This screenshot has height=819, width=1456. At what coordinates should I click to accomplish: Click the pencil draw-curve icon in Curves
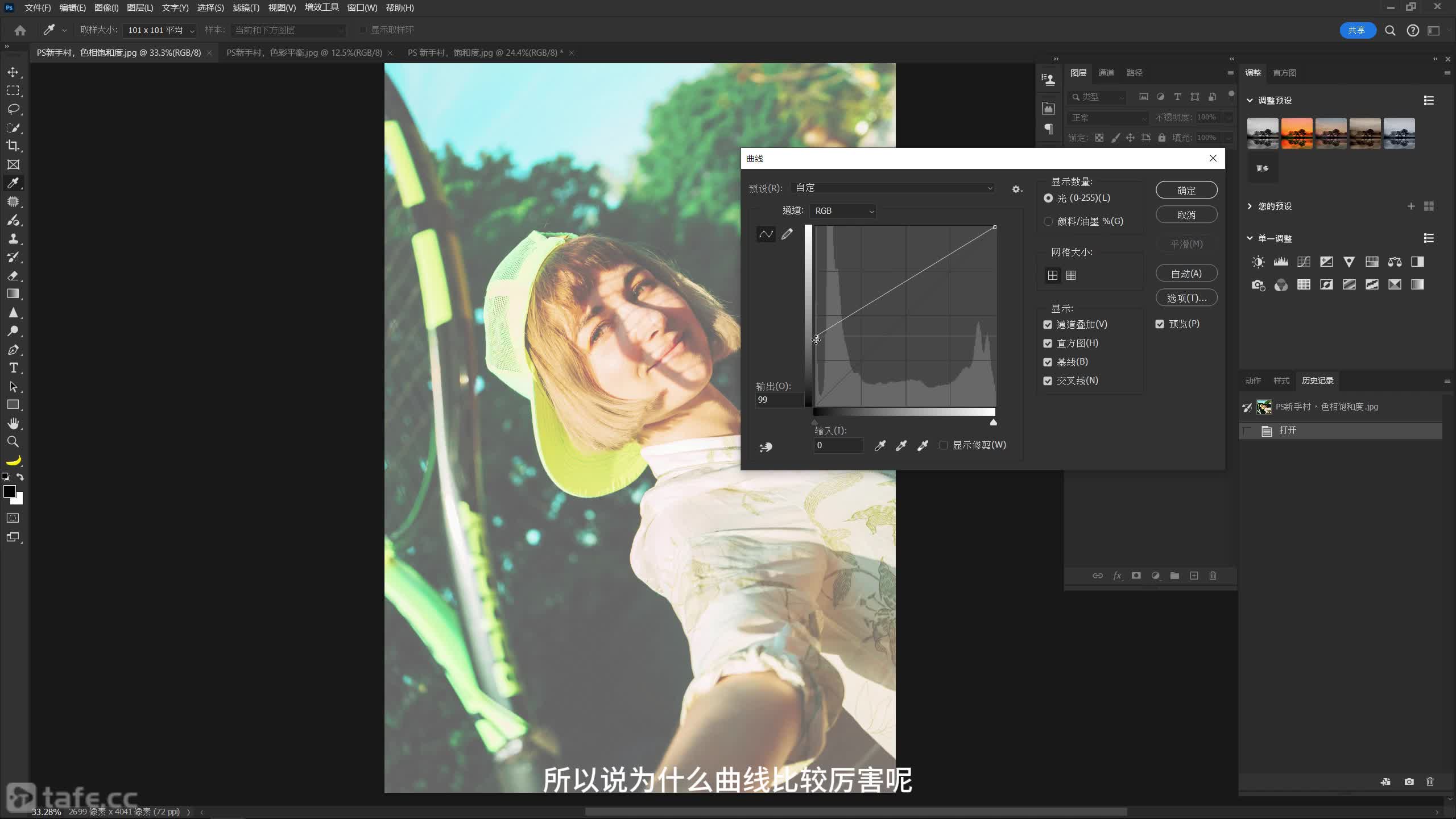787,234
